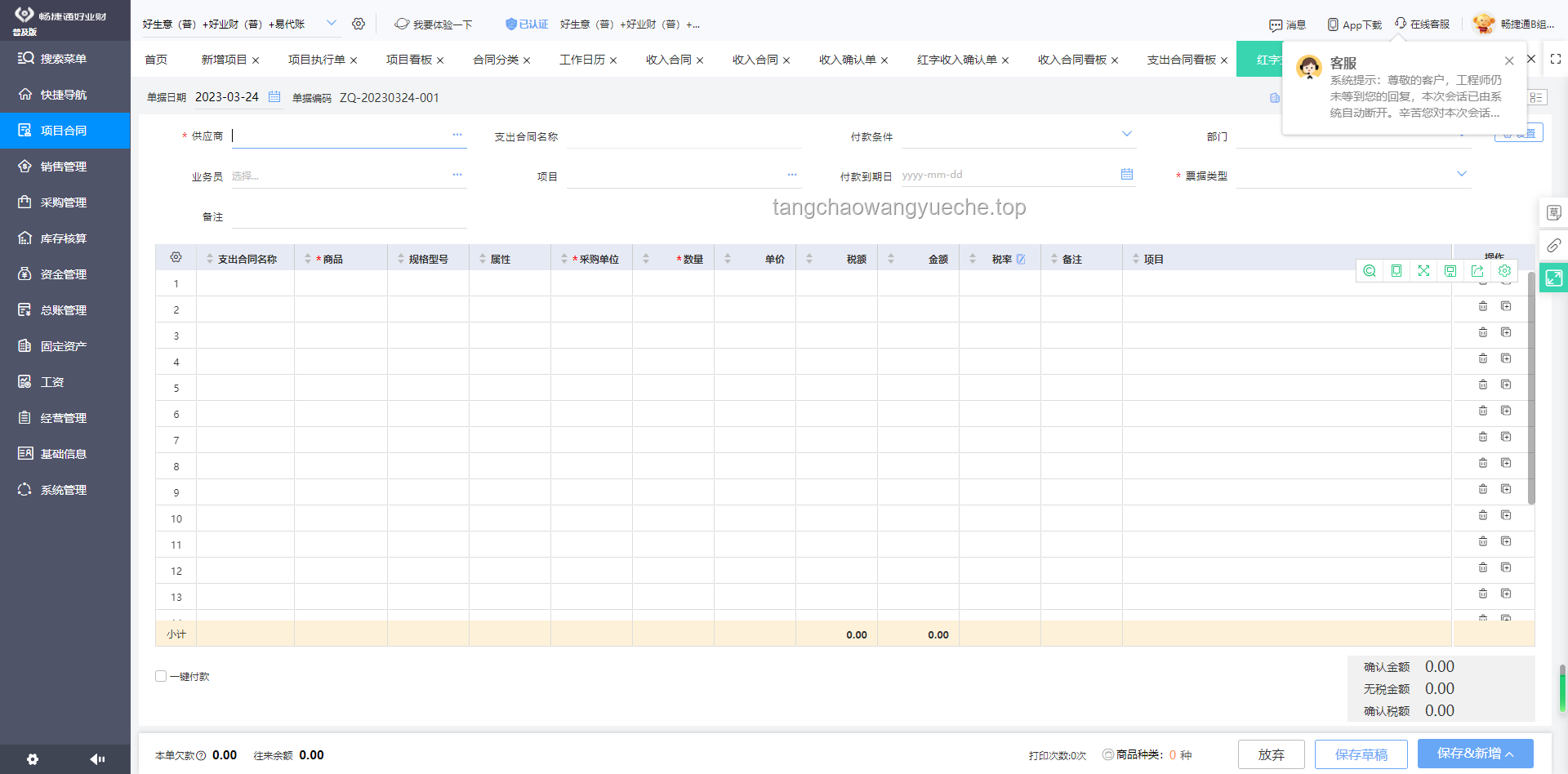Switch to 工作日历 tab
This screenshot has height=774, width=1568.
582,60
